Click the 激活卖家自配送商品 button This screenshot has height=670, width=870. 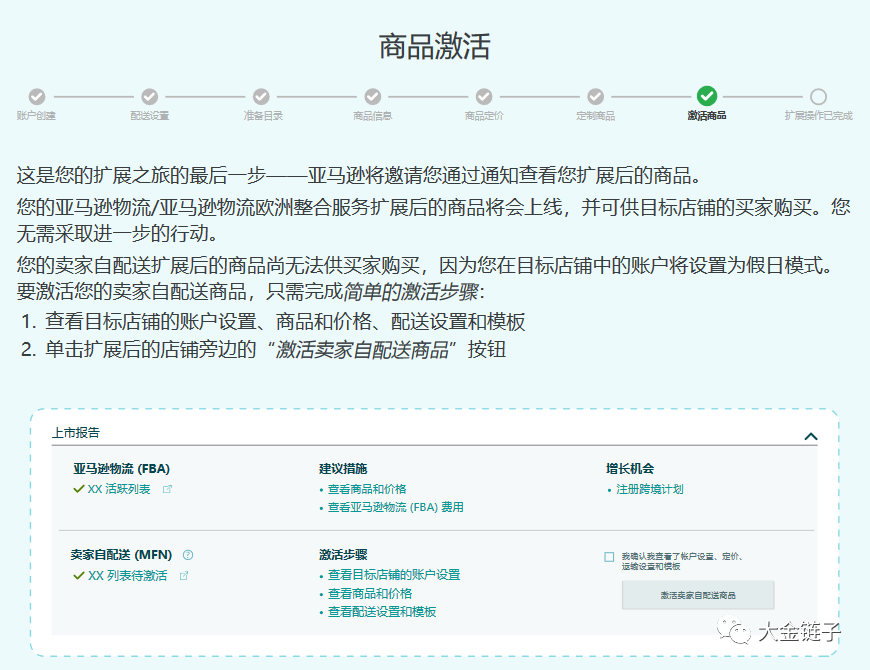pyautogui.click(x=701, y=595)
